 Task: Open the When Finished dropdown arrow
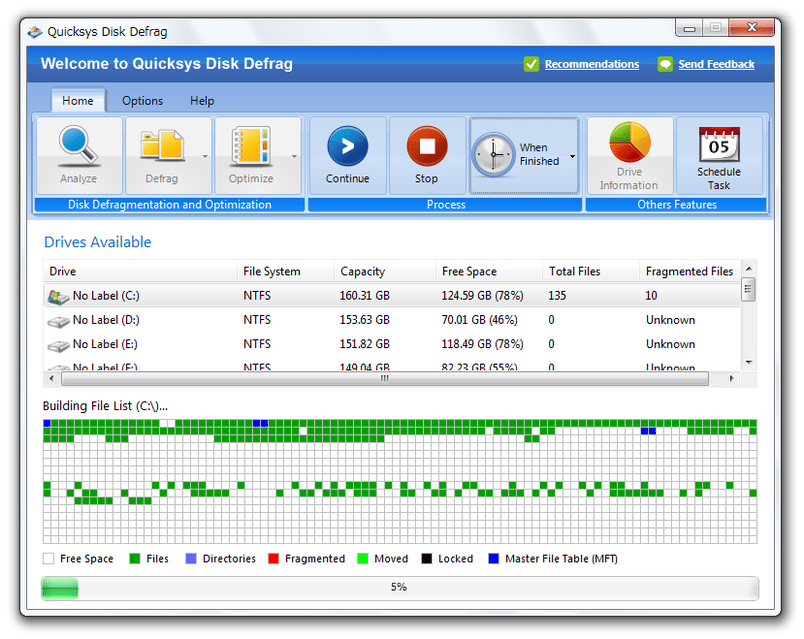click(572, 156)
